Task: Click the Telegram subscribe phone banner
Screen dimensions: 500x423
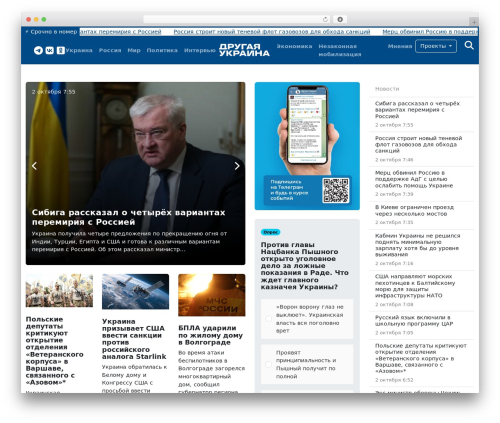Action: click(x=307, y=146)
